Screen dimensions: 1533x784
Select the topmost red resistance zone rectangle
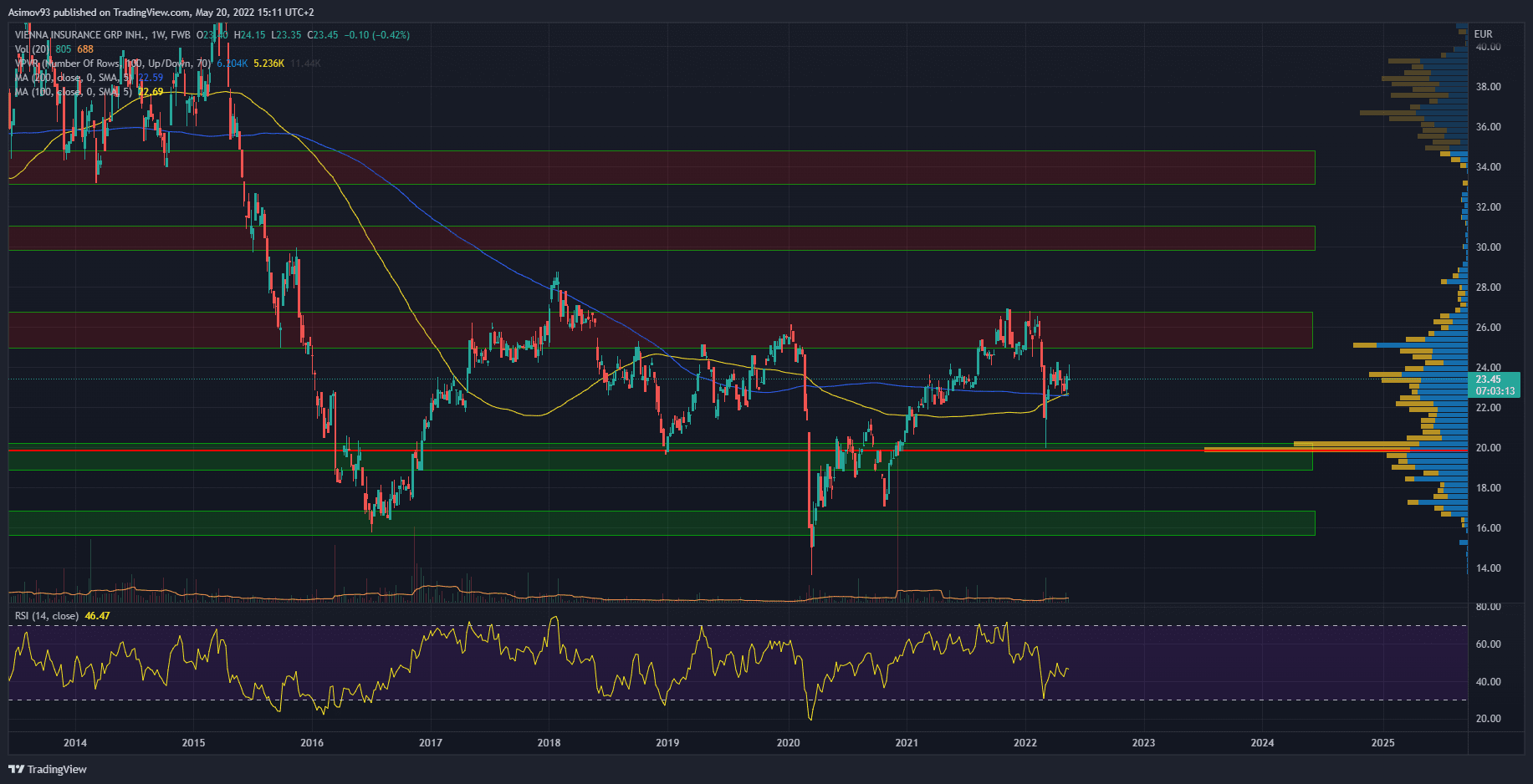click(x=661, y=167)
